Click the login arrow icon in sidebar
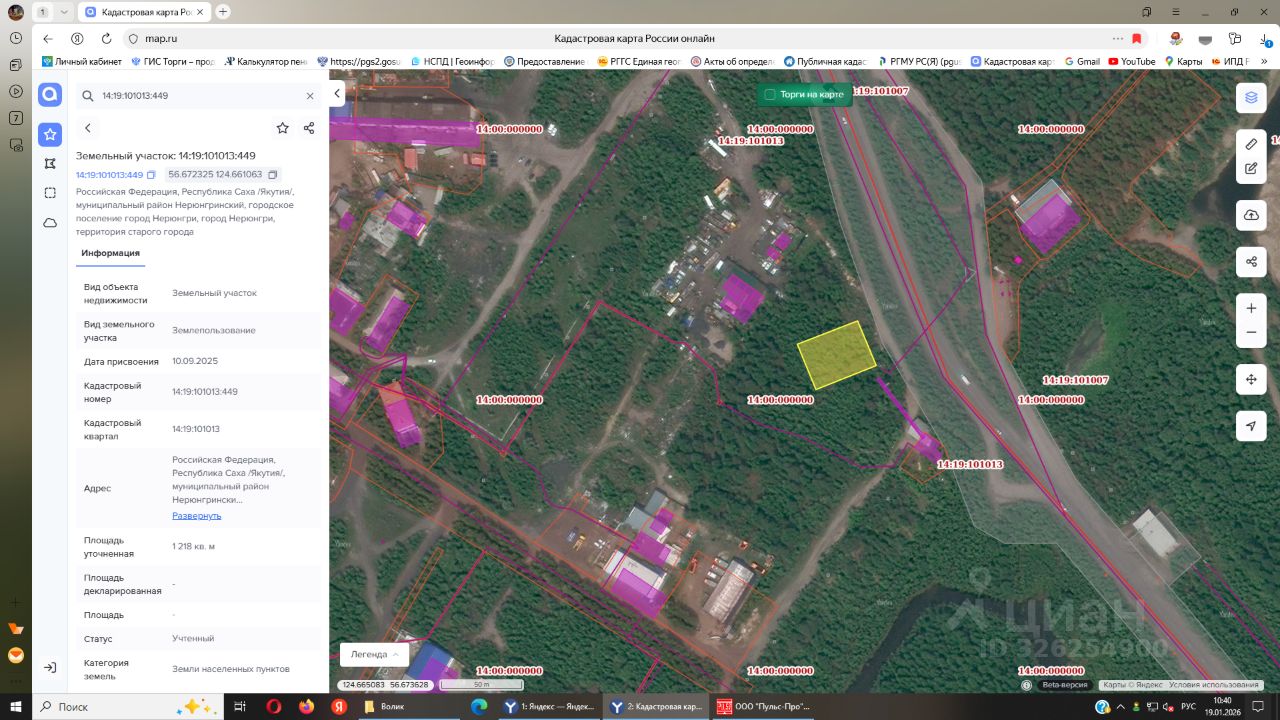The image size is (1280, 720). tap(50, 667)
